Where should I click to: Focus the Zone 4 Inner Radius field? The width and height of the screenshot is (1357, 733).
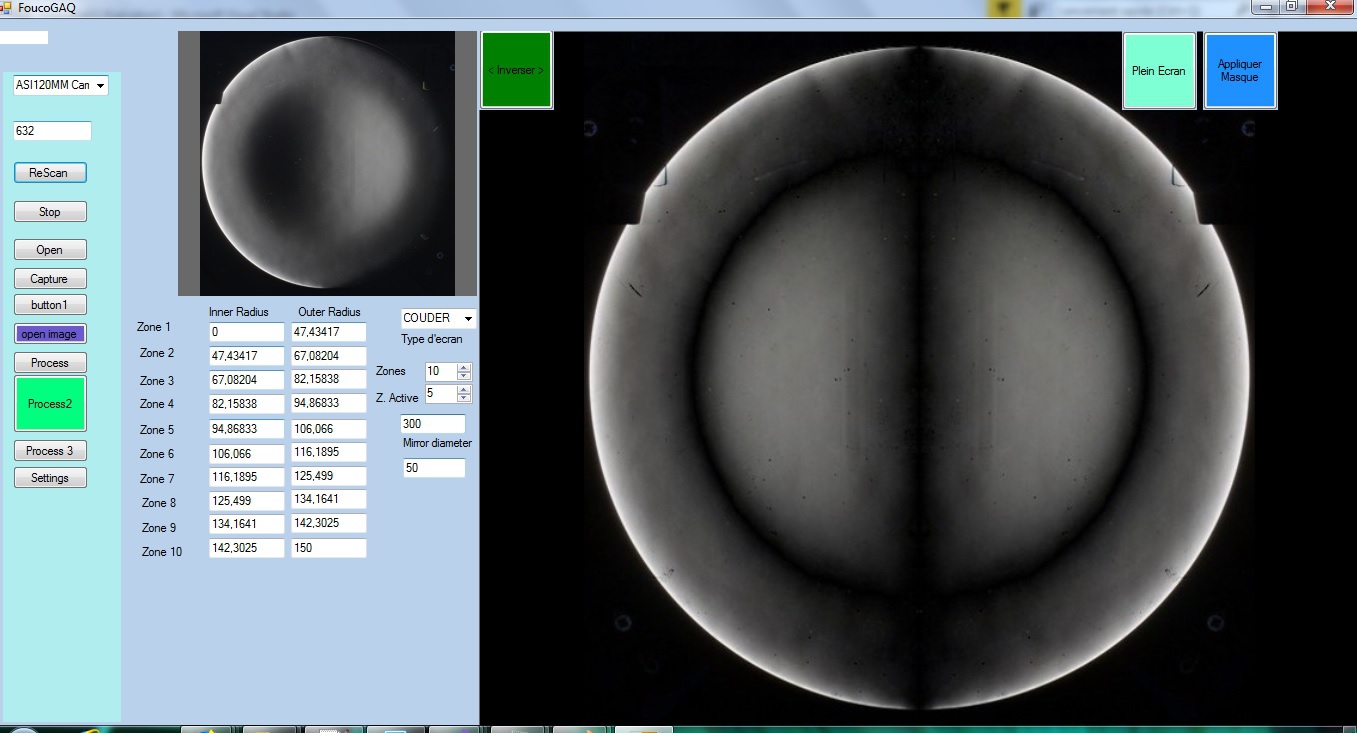(247, 404)
